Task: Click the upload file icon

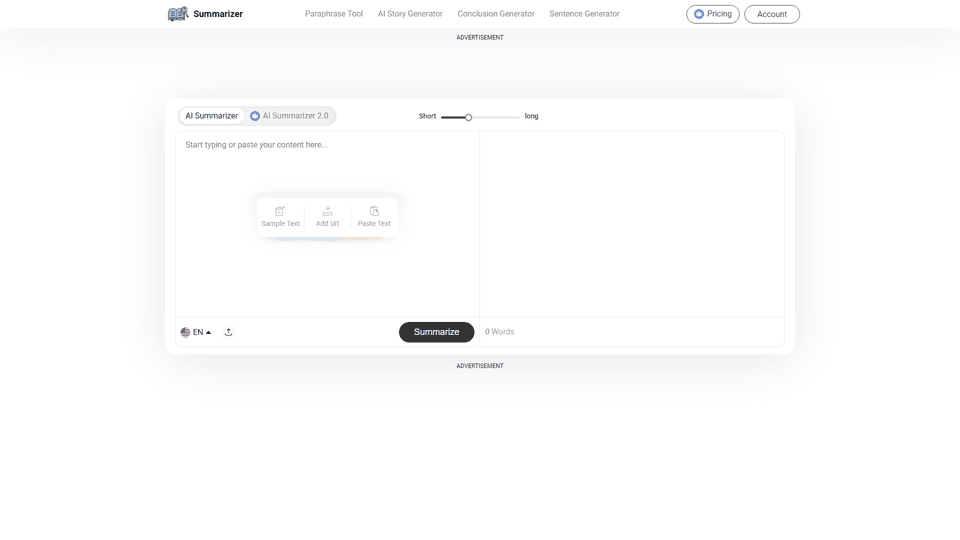Action: pyautogui.click(x=228, y=332)
